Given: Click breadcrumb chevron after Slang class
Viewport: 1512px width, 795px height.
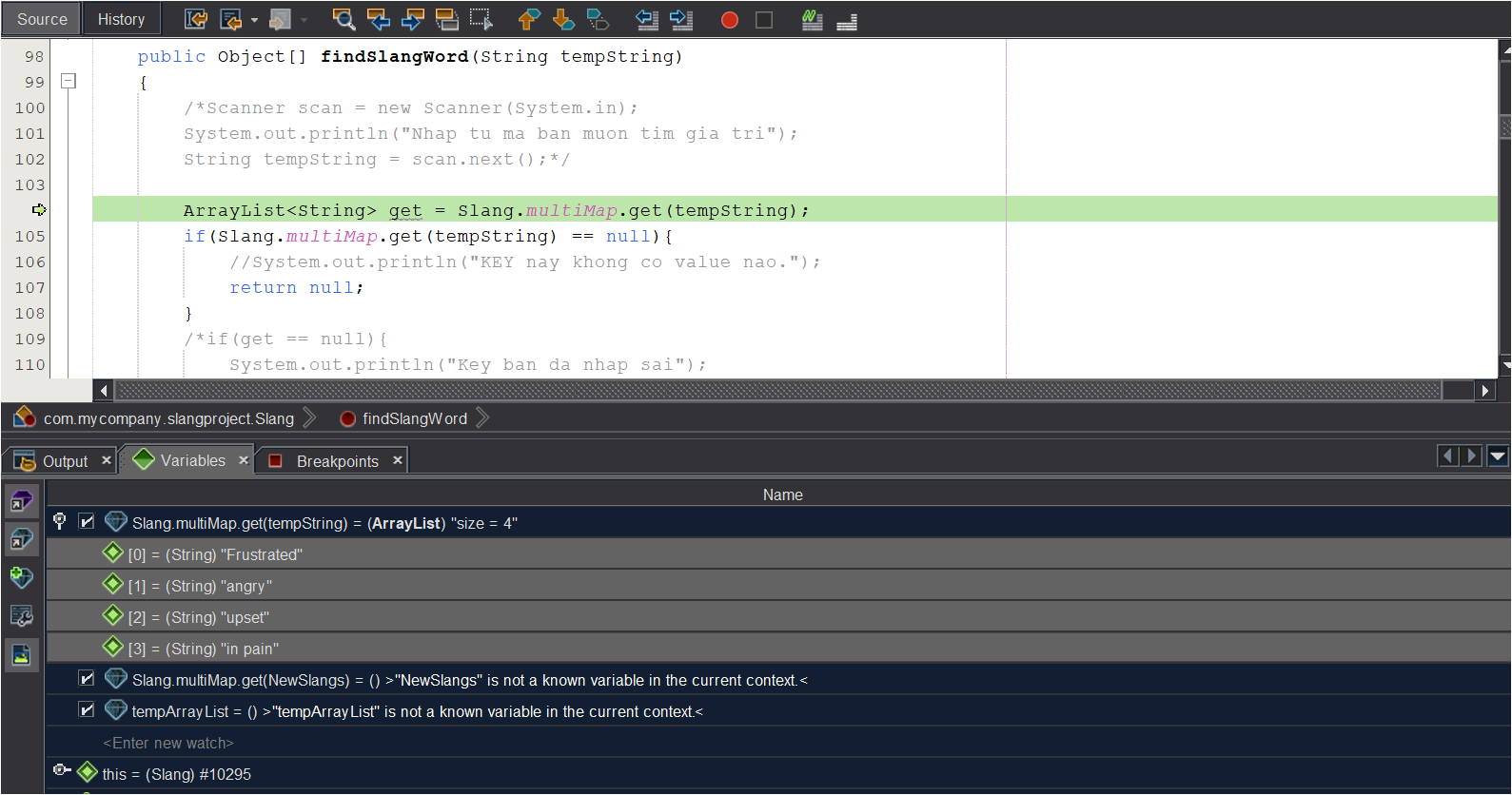Looking at the screenshot, I should click(309, 417).
